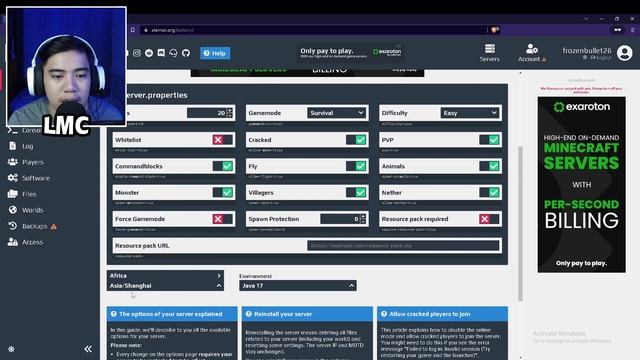Click the Backups warning triangle icon
Image resolution: width=640 pixels, height=360 pixels.
(x=53, y=226)
